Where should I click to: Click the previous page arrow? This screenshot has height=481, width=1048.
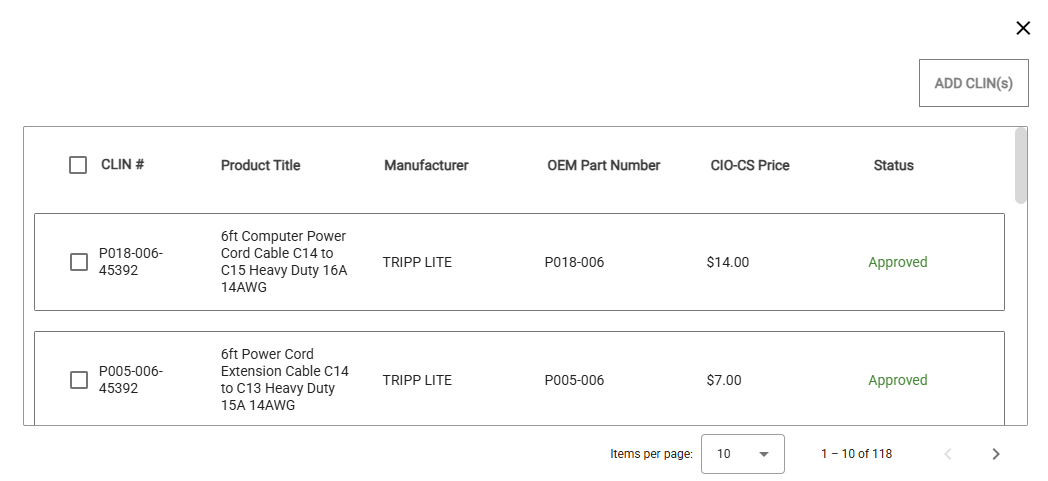948,454
